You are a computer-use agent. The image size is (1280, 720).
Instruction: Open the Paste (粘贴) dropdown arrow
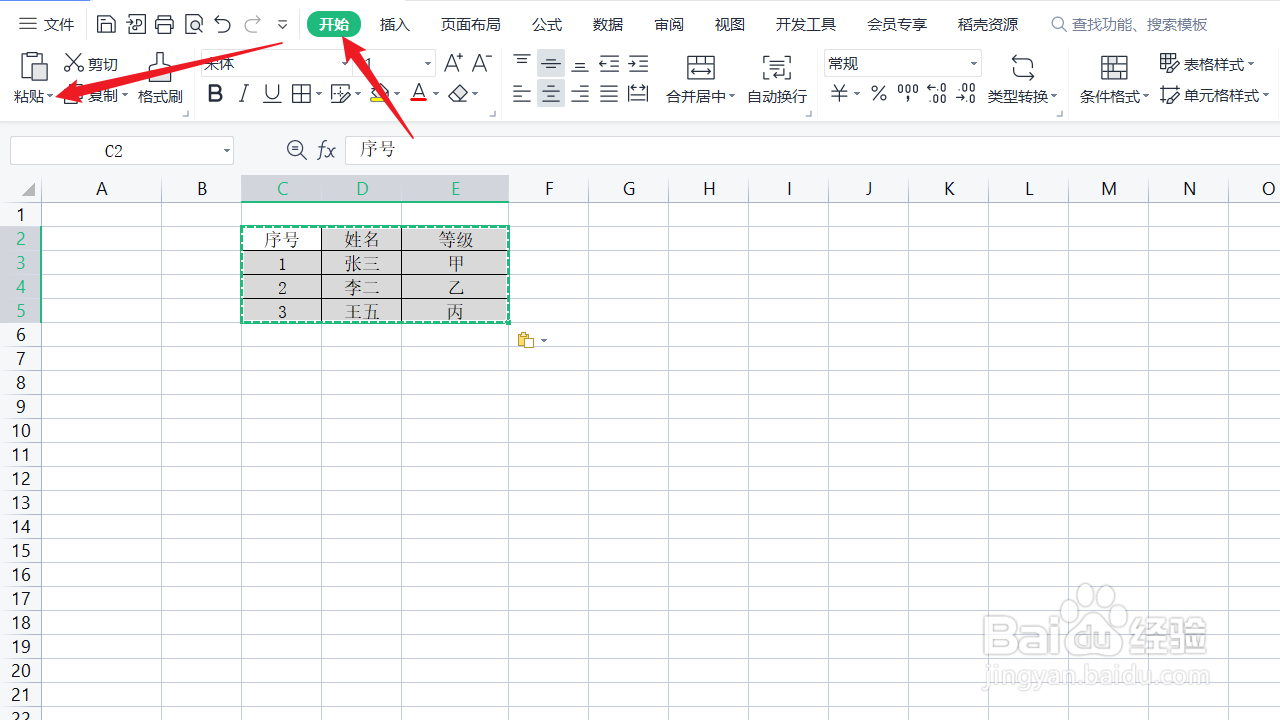pos(50,97)
